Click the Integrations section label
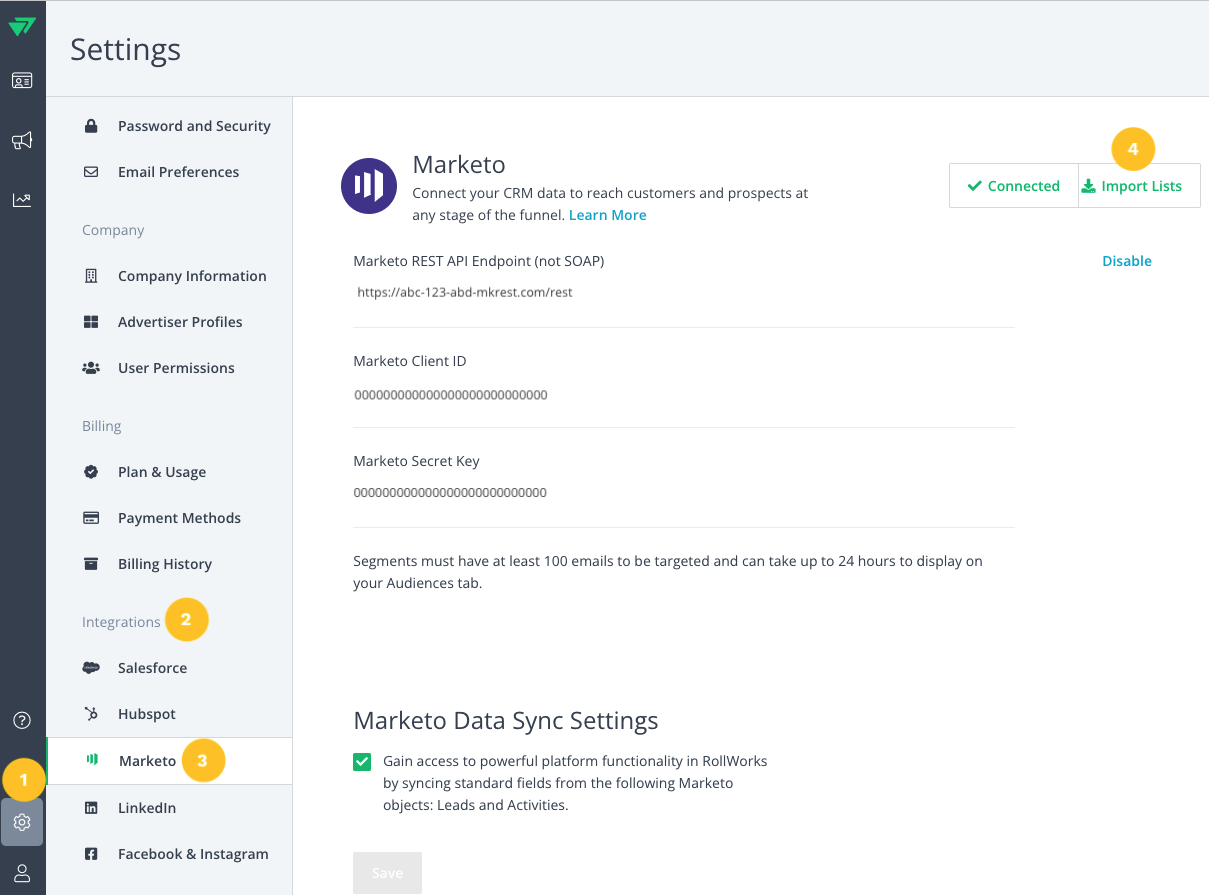The height and width of the screenshot is (895, 1209). tap(121, 622)
